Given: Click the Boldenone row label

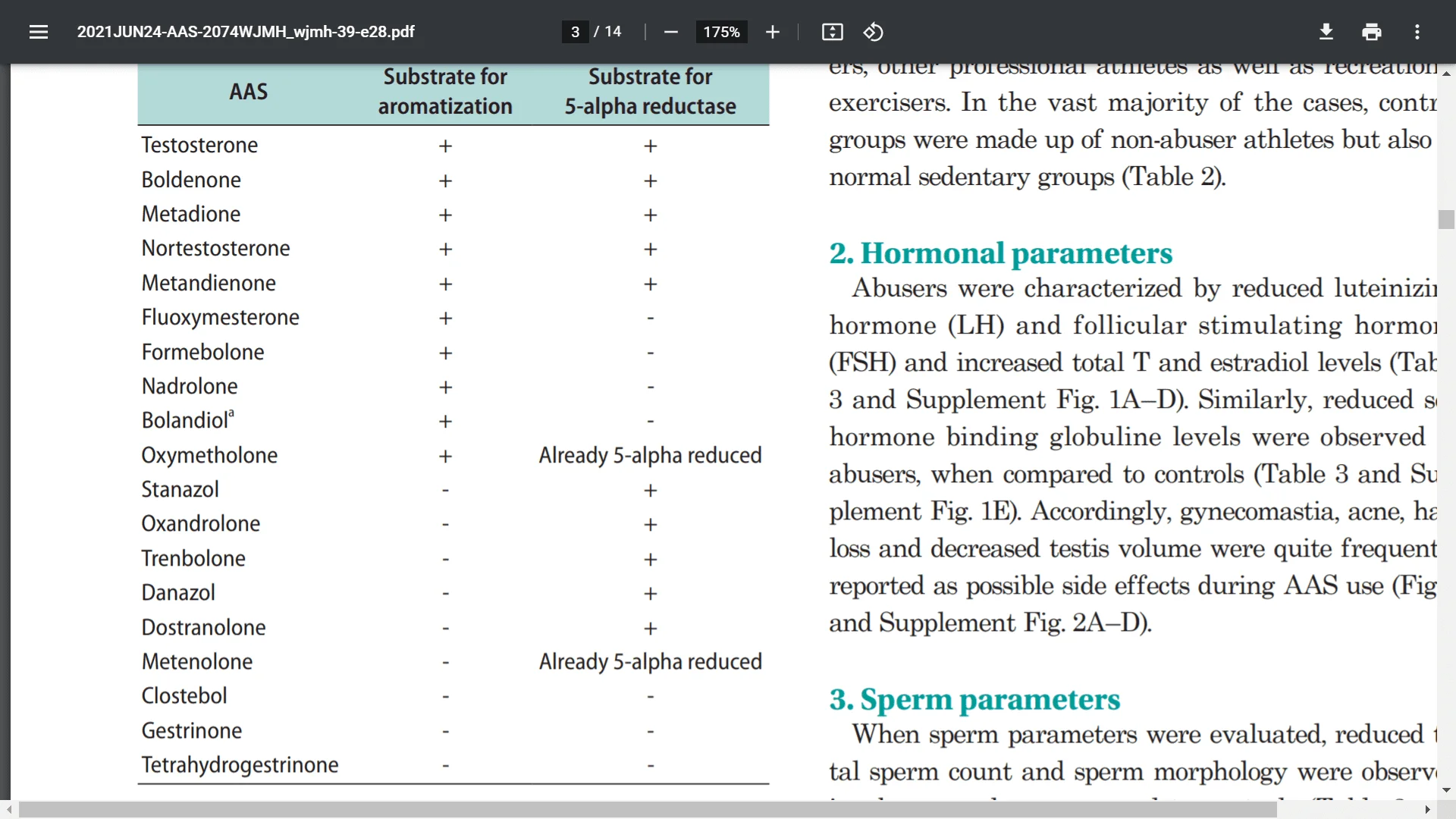Looking at the screenshot, I should 191,180.
